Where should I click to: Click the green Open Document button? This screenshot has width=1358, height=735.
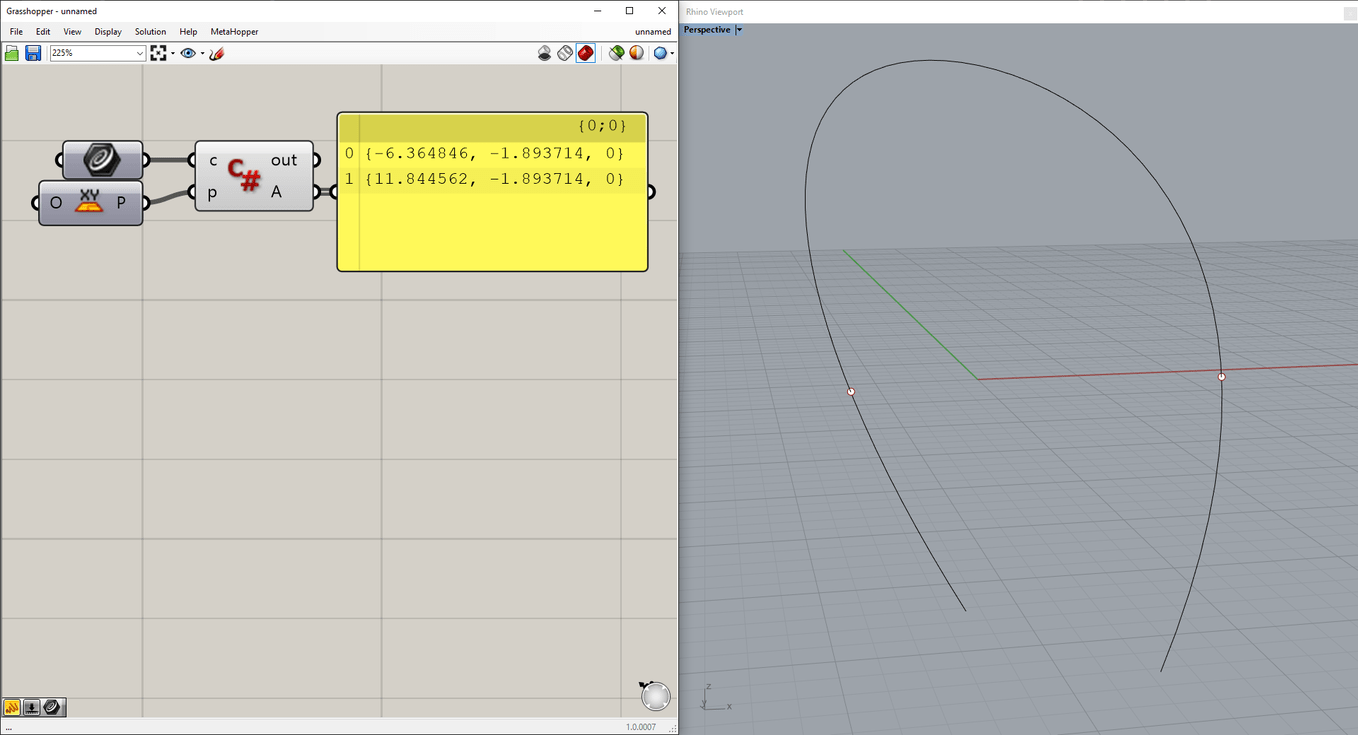pyautogui.click(x=11, y=52)
